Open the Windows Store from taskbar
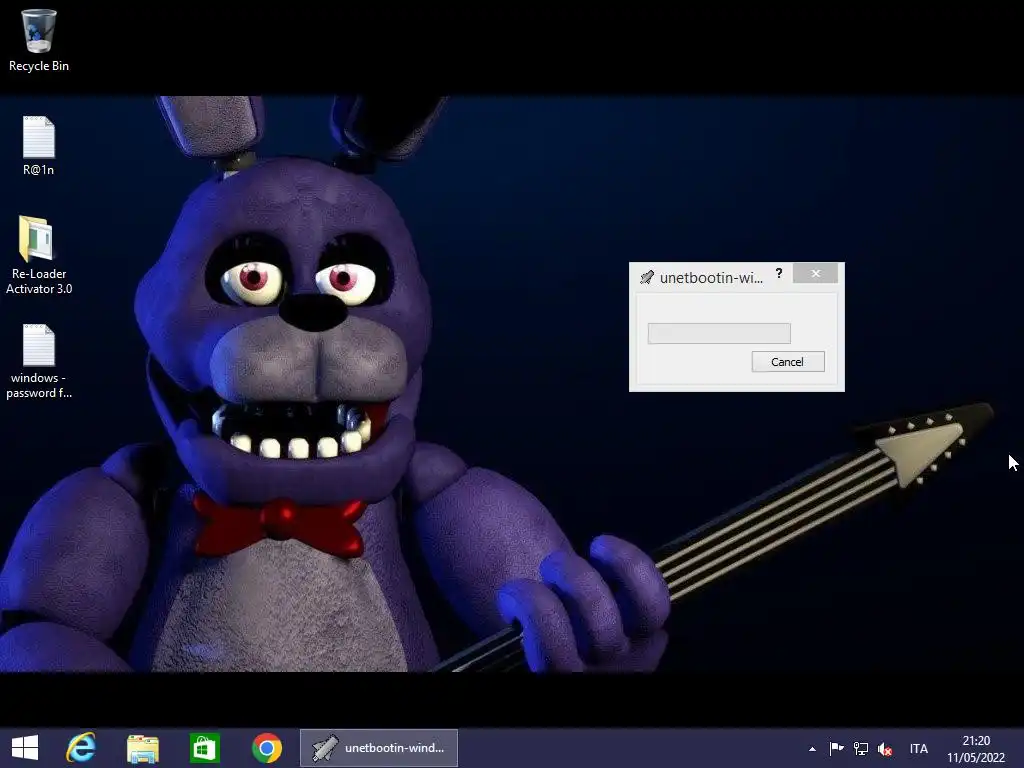The width and height of the screenshot is (1024, 768). click(204, 748)
